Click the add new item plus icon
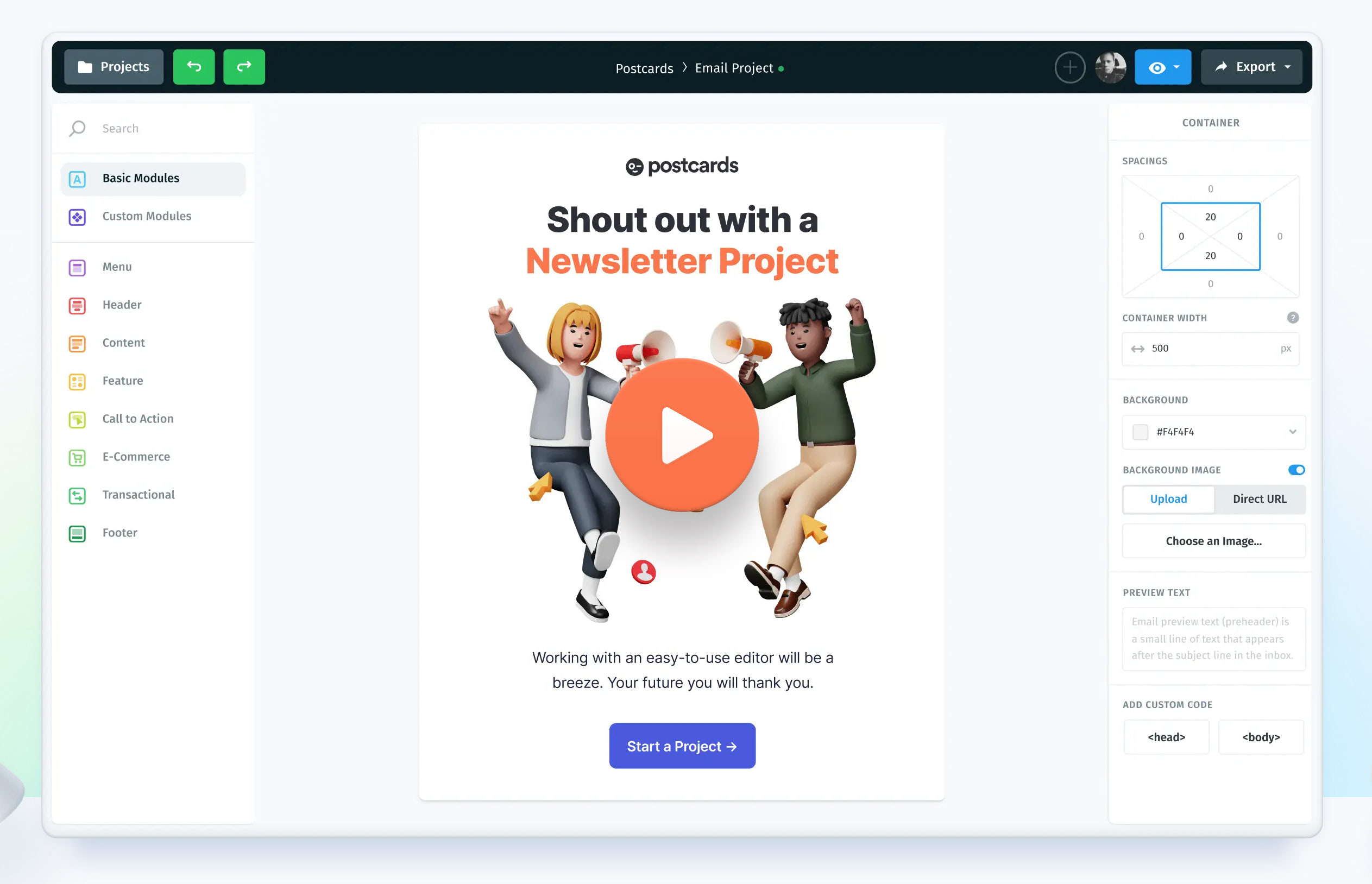1372x884 pixels. [x=1069, y=67]
